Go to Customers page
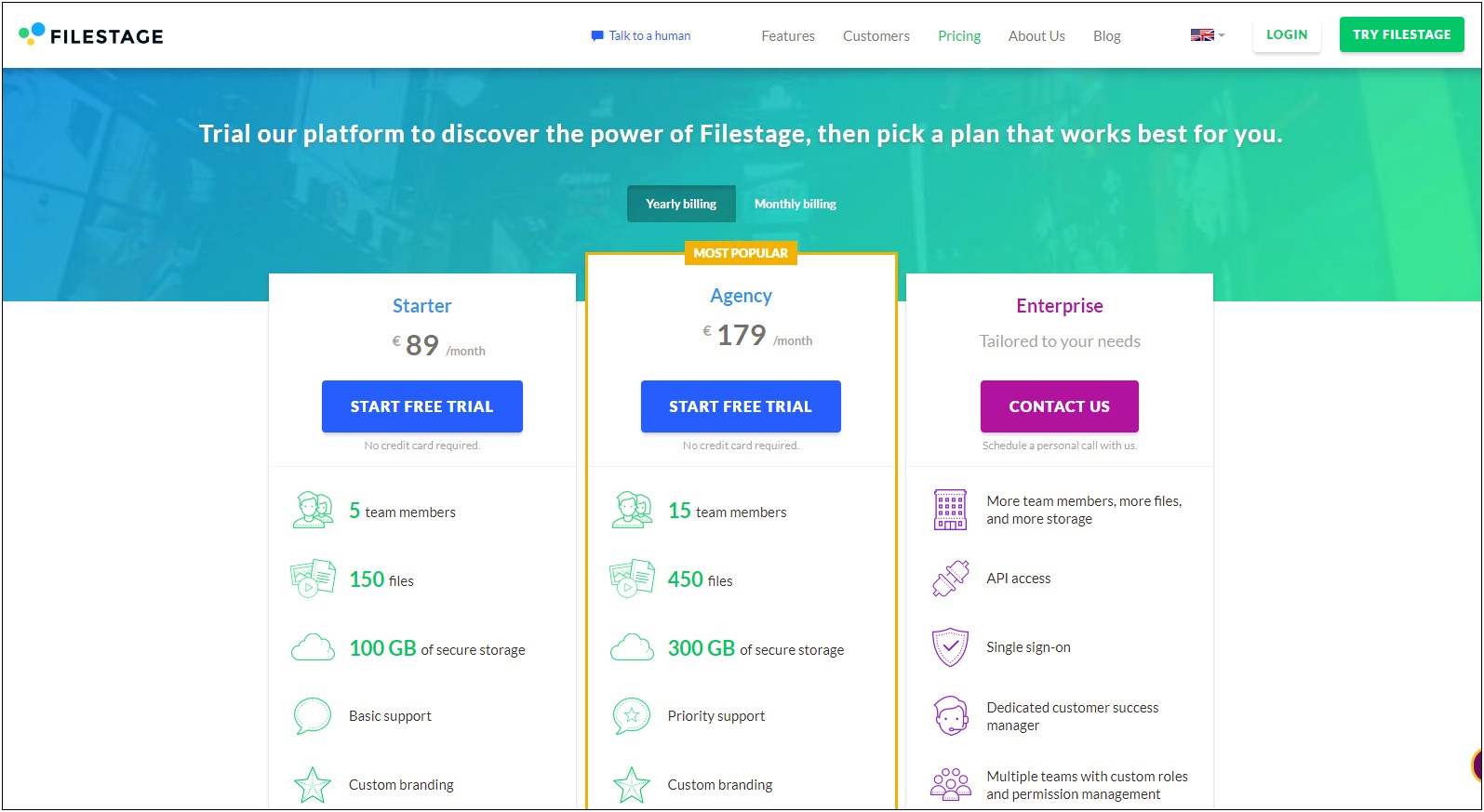 click(x=876, y=36)
